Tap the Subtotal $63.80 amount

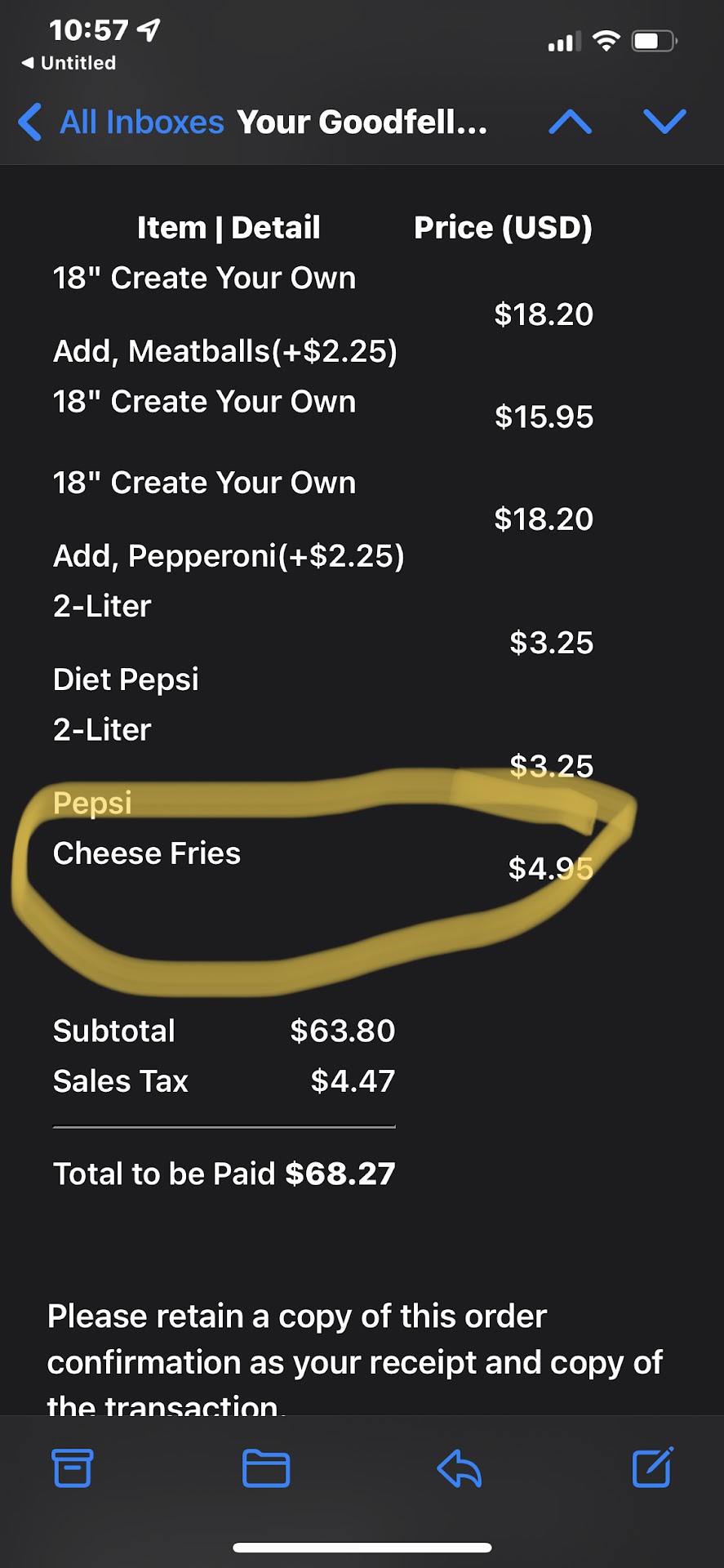pos(342,1031)
